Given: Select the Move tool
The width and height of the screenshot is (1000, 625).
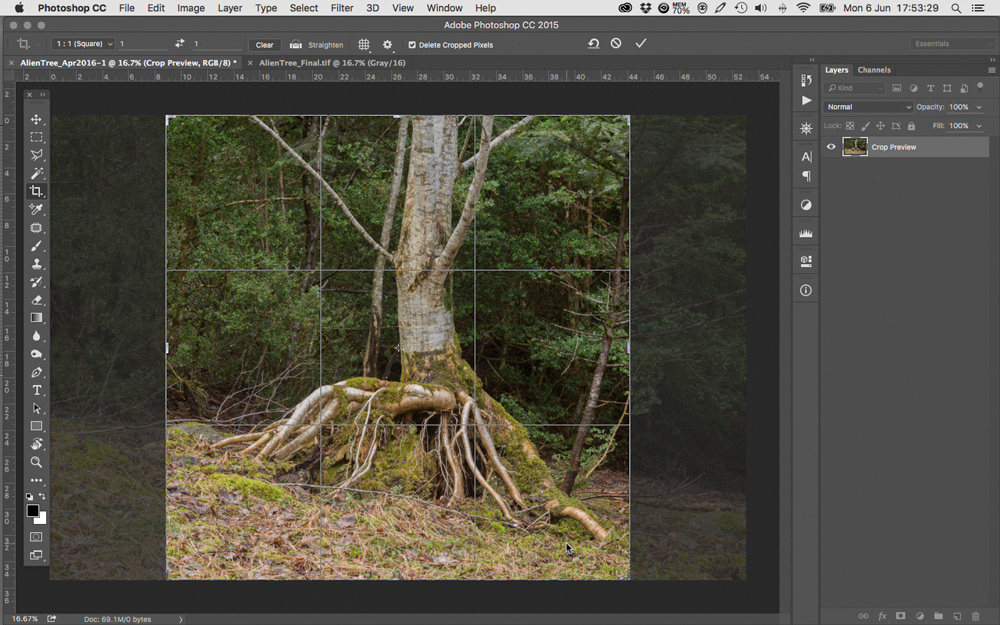Looking at the screenshot, I should (x=37, y=119).
